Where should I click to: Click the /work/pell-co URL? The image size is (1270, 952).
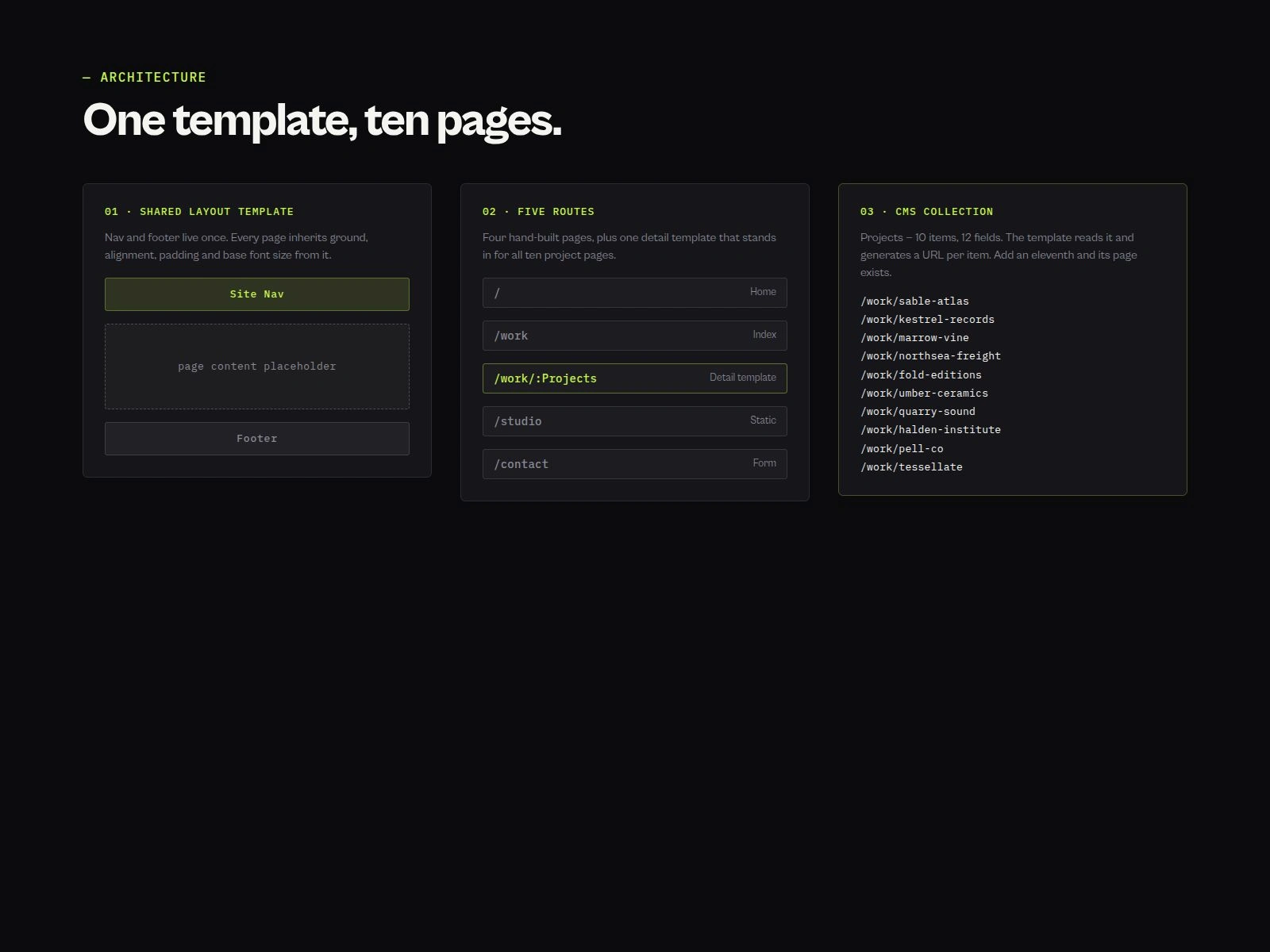pos(902,449)
